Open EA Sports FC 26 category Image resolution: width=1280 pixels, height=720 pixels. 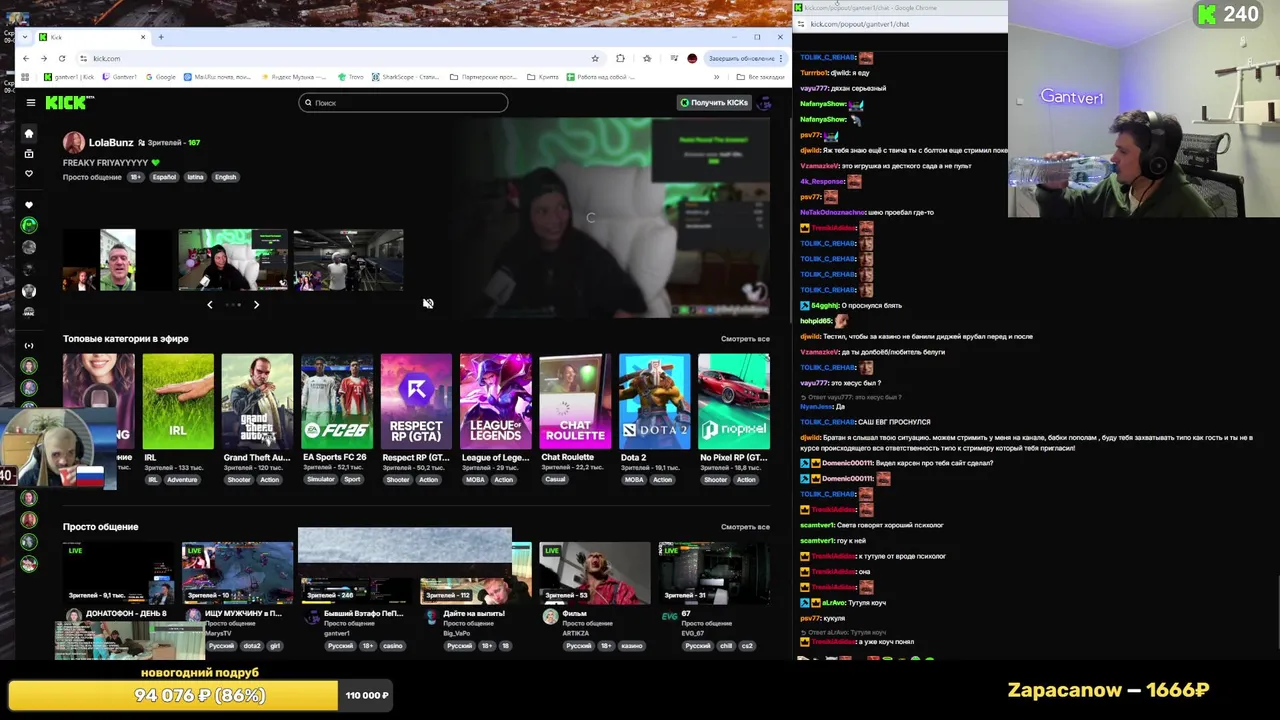pyautogui.click(x=337, y=401)
